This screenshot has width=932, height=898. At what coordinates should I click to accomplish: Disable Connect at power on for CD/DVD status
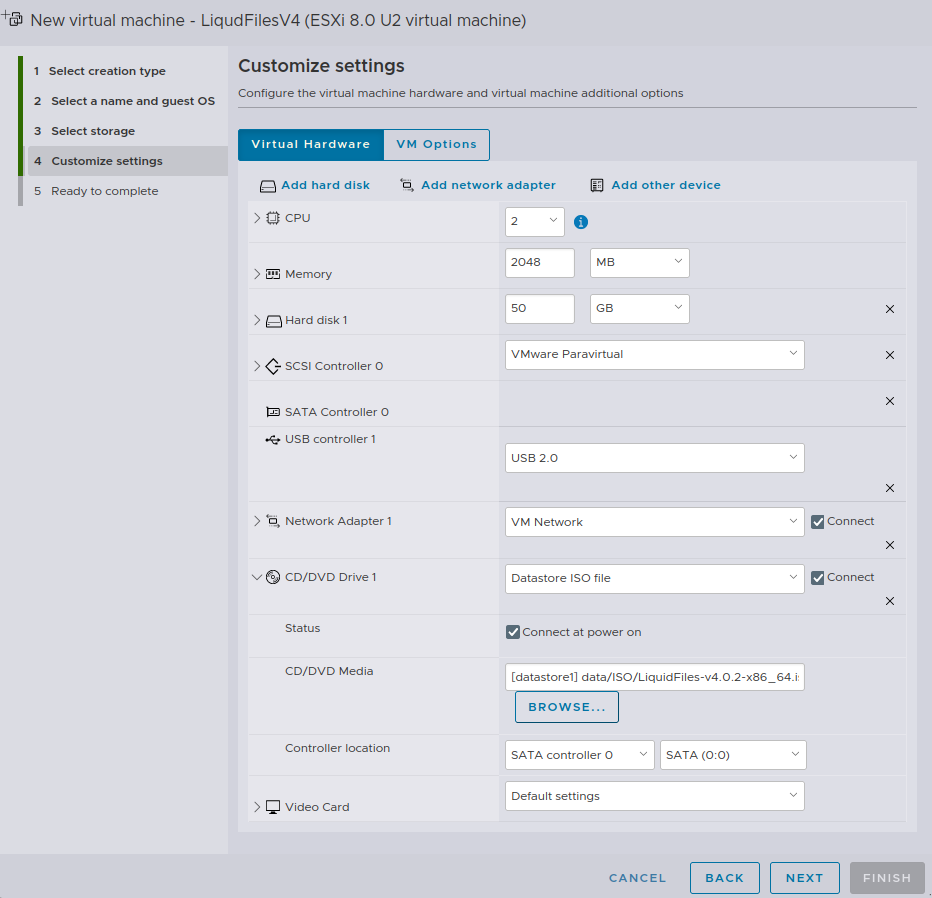point(513,631)
